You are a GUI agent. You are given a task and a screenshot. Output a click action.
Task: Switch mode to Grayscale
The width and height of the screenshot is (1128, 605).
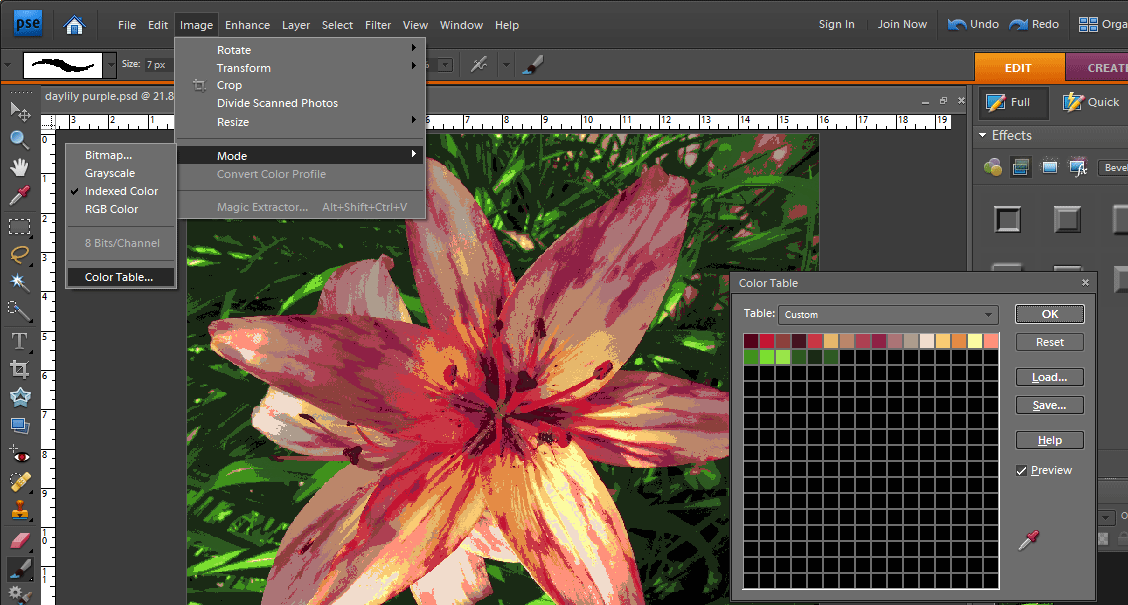tap(109, 173)
